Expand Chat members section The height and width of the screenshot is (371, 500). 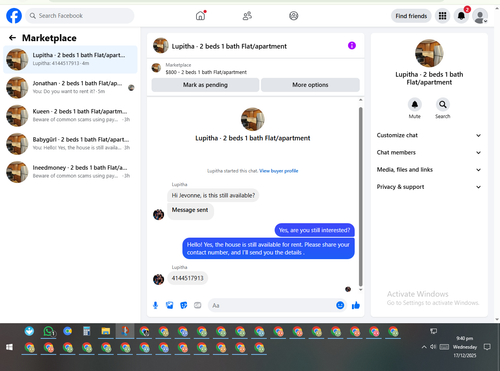coord(429,152)
